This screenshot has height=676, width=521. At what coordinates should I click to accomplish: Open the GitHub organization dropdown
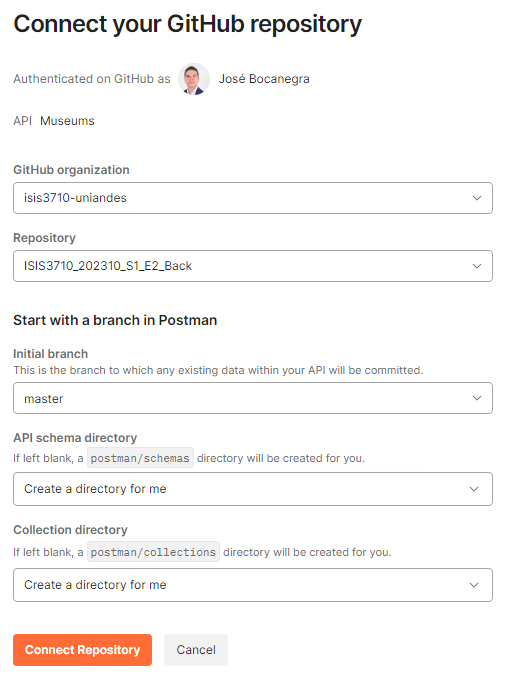(x=253, y=198)
